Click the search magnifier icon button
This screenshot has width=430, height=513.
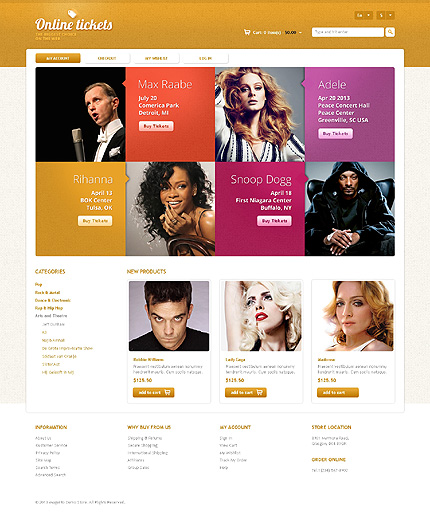point(390,32)
